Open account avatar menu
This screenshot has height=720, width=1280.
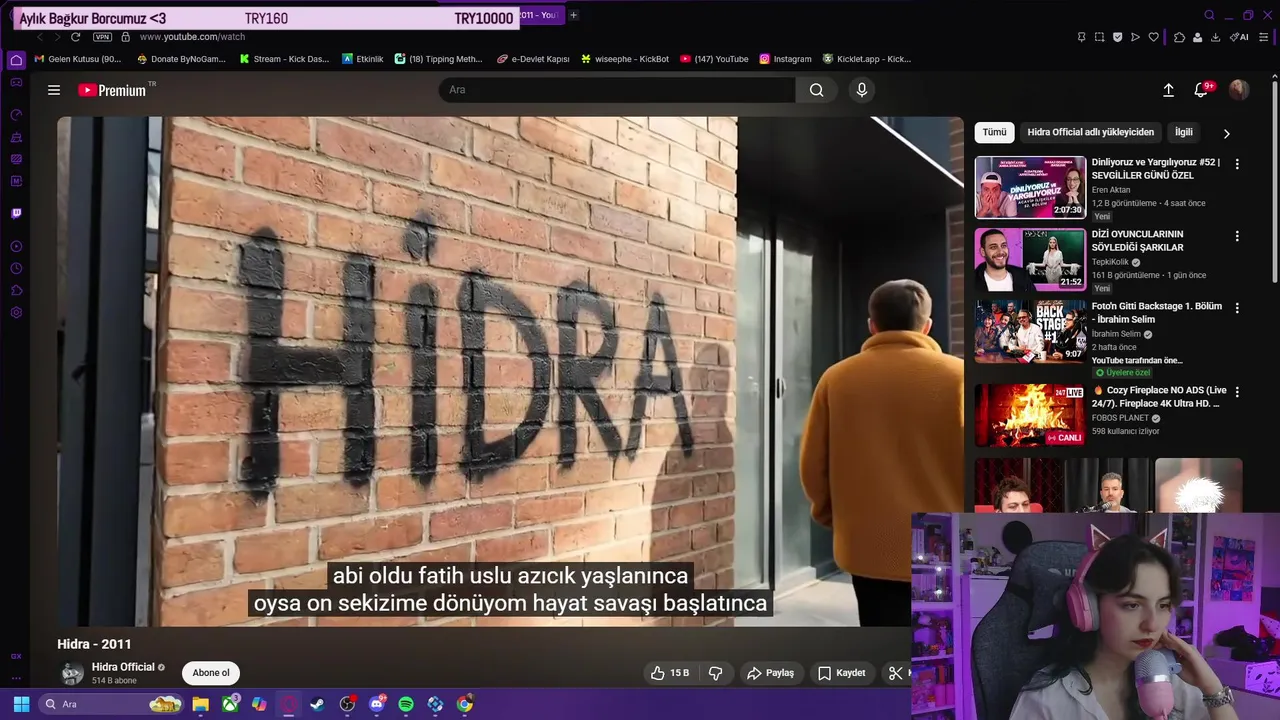(1239, 90)
